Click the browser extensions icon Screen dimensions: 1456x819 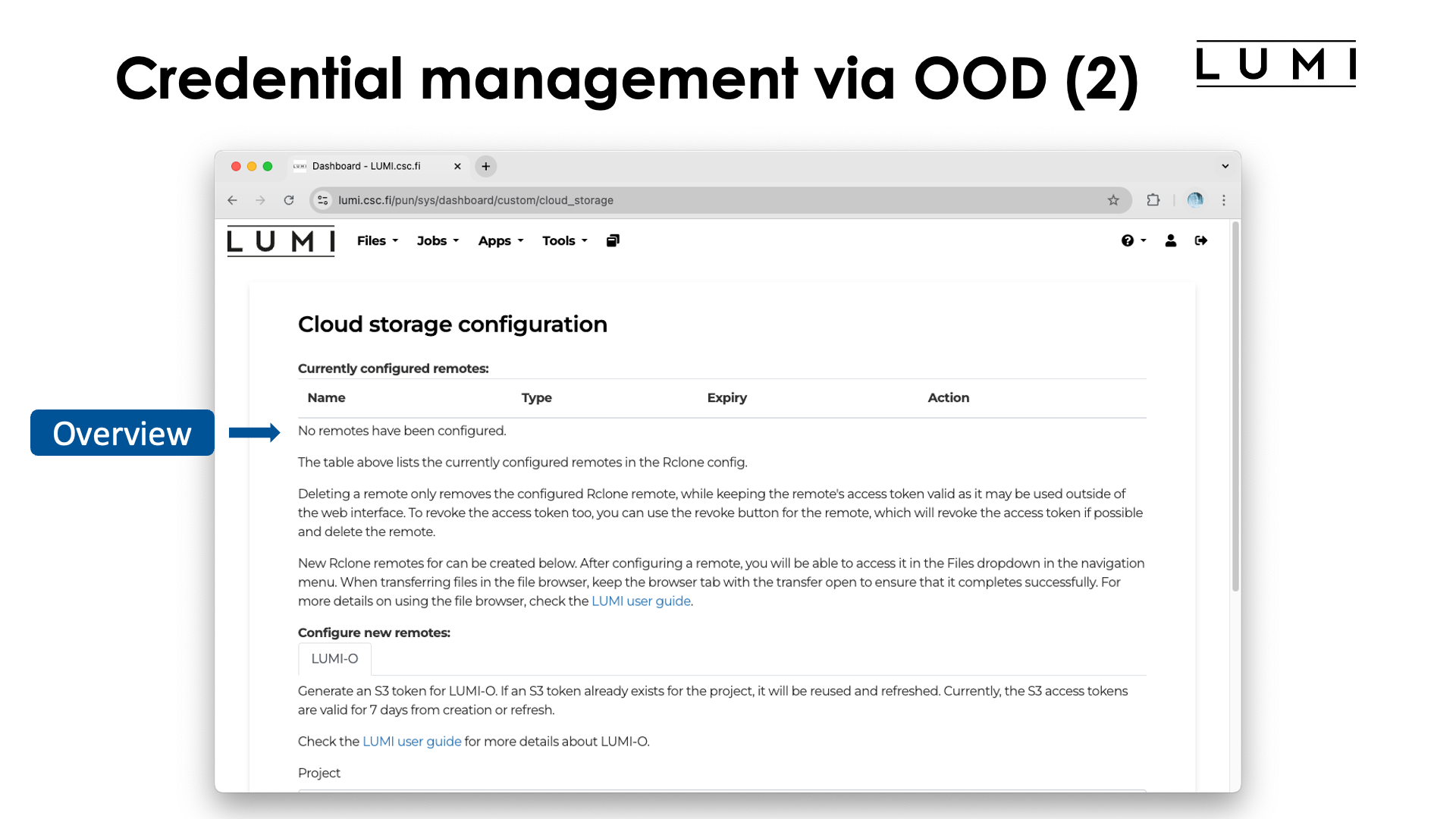point(1153,199)
